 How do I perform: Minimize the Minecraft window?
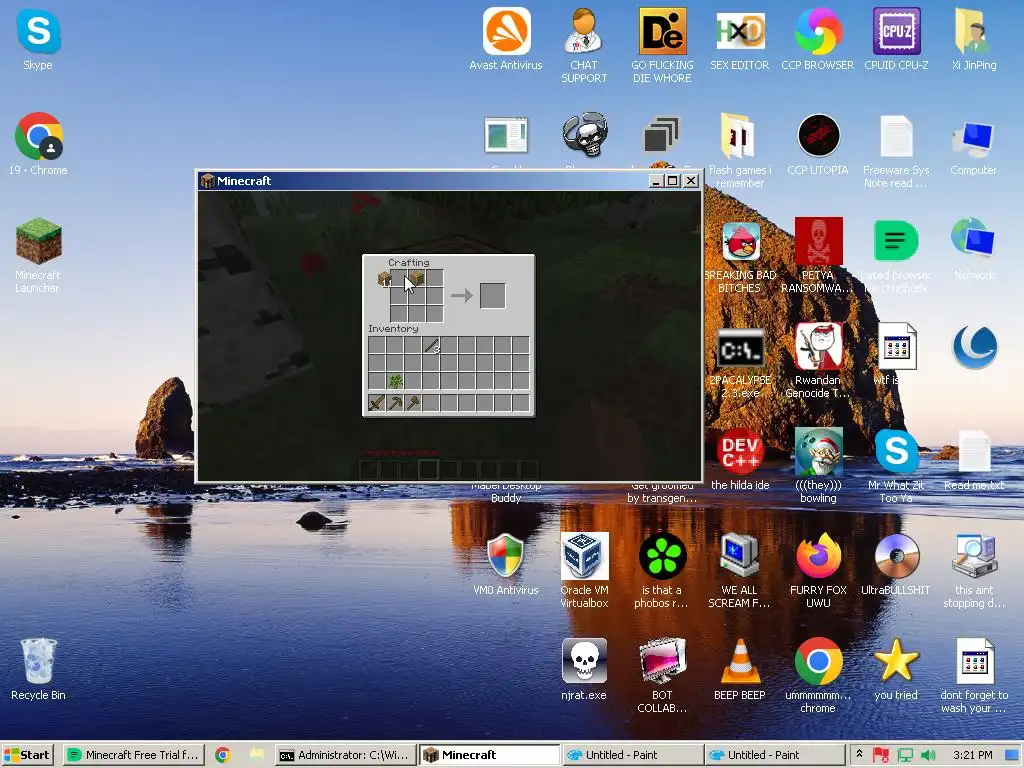[657, 181]
